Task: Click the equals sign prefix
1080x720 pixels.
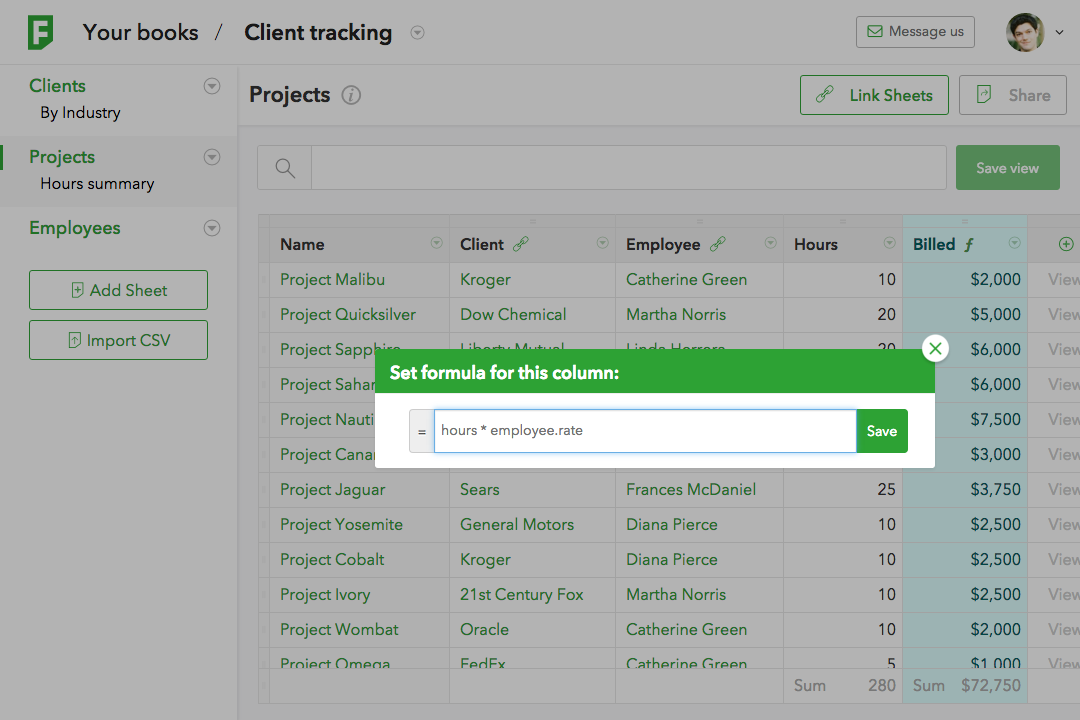Action: 422,431
